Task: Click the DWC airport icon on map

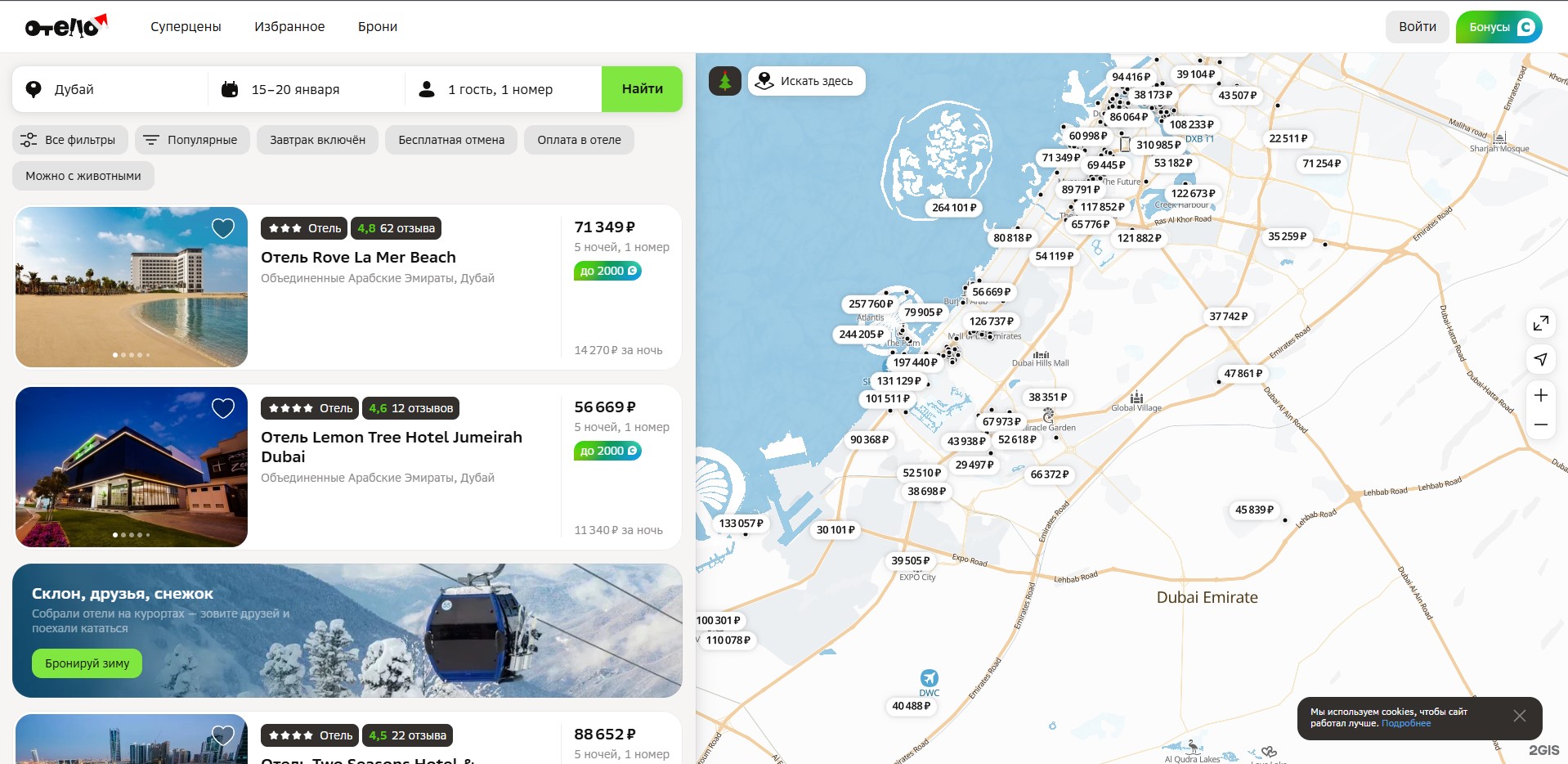Action: (x=929, y=678)
